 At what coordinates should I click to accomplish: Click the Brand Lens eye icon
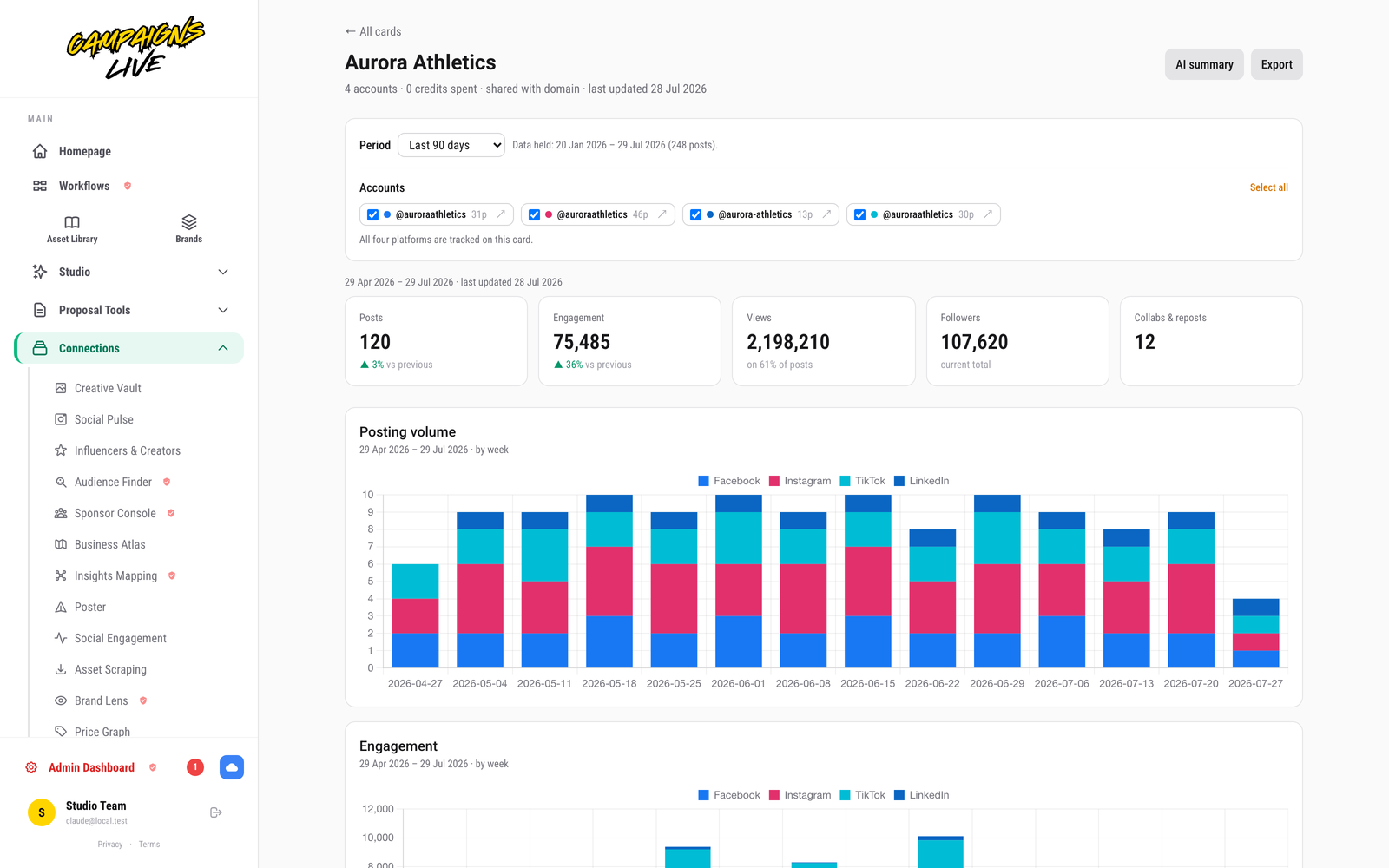click(x=61, y=700)
